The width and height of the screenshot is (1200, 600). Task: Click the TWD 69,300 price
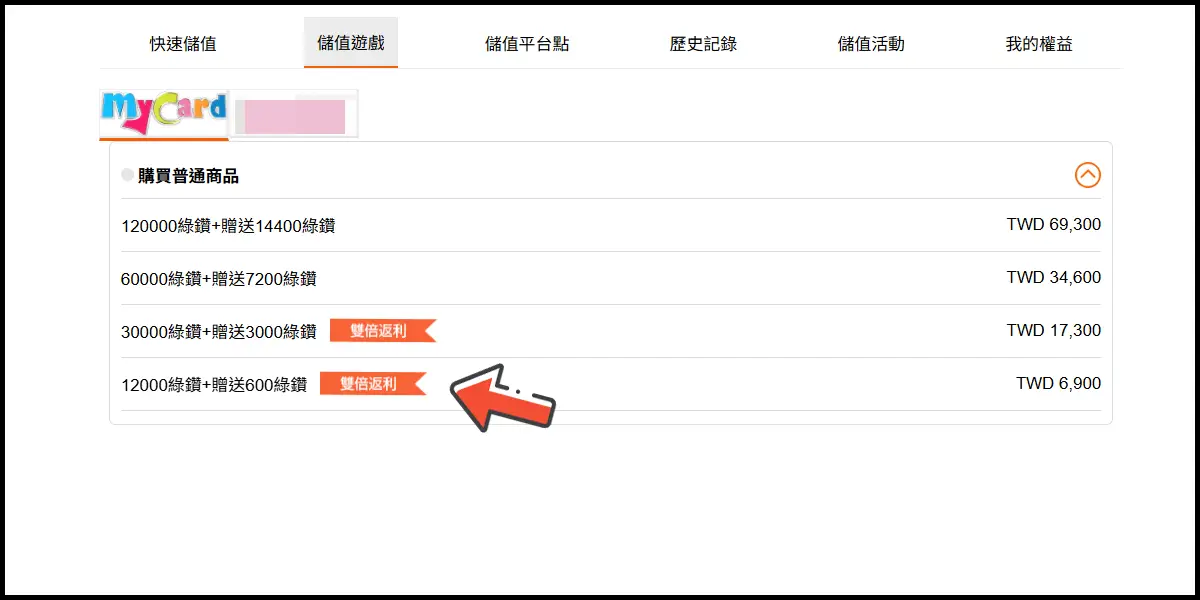pos(1054,225)
